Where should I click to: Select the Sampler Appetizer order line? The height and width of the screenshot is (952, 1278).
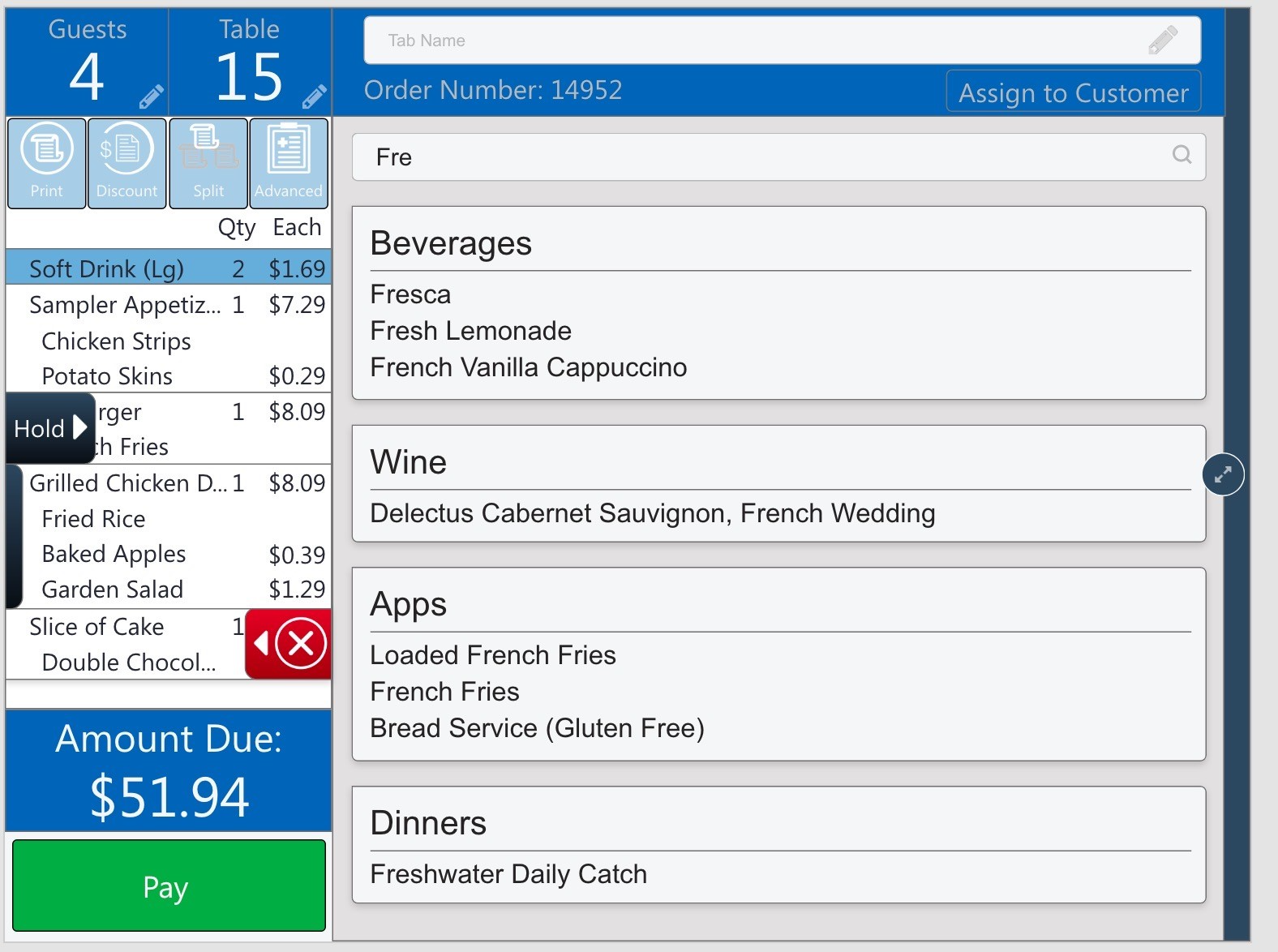[169, 305]
